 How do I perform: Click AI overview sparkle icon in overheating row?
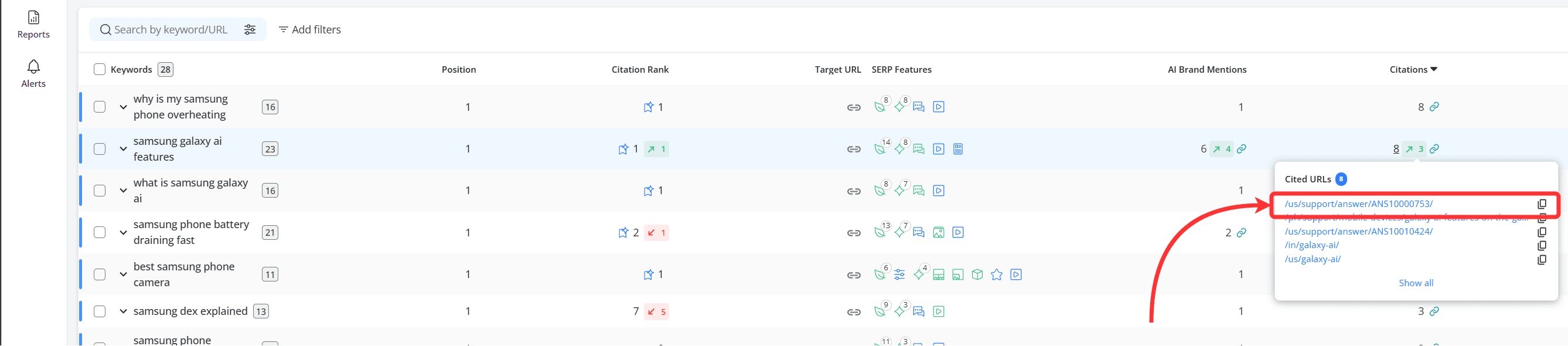click(899, 107)
